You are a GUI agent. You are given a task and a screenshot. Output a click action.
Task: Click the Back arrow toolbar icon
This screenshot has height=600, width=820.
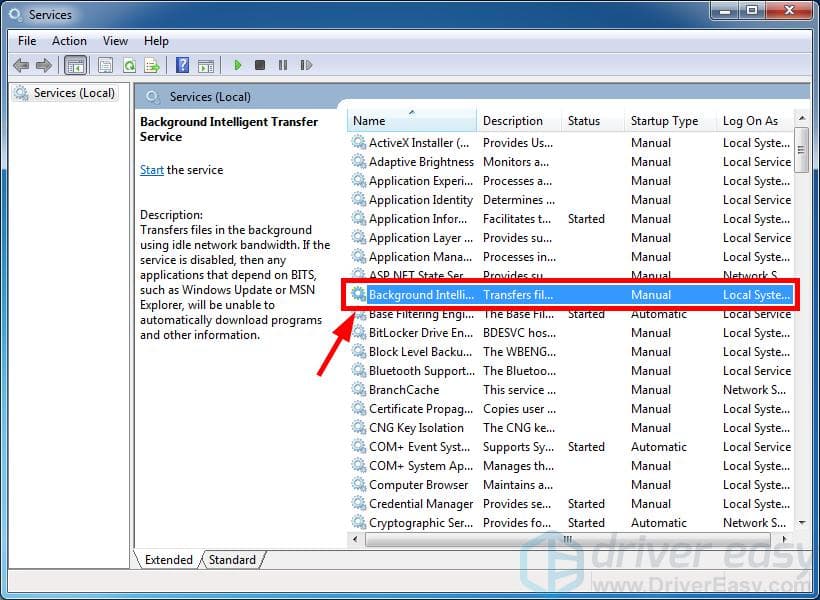(x=21, y=65)
